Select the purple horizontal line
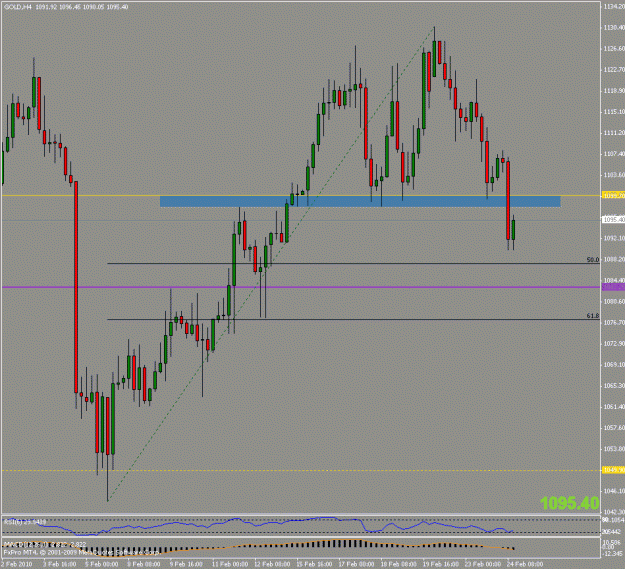Viewport: 625px width, 569px height. (301, 287)
